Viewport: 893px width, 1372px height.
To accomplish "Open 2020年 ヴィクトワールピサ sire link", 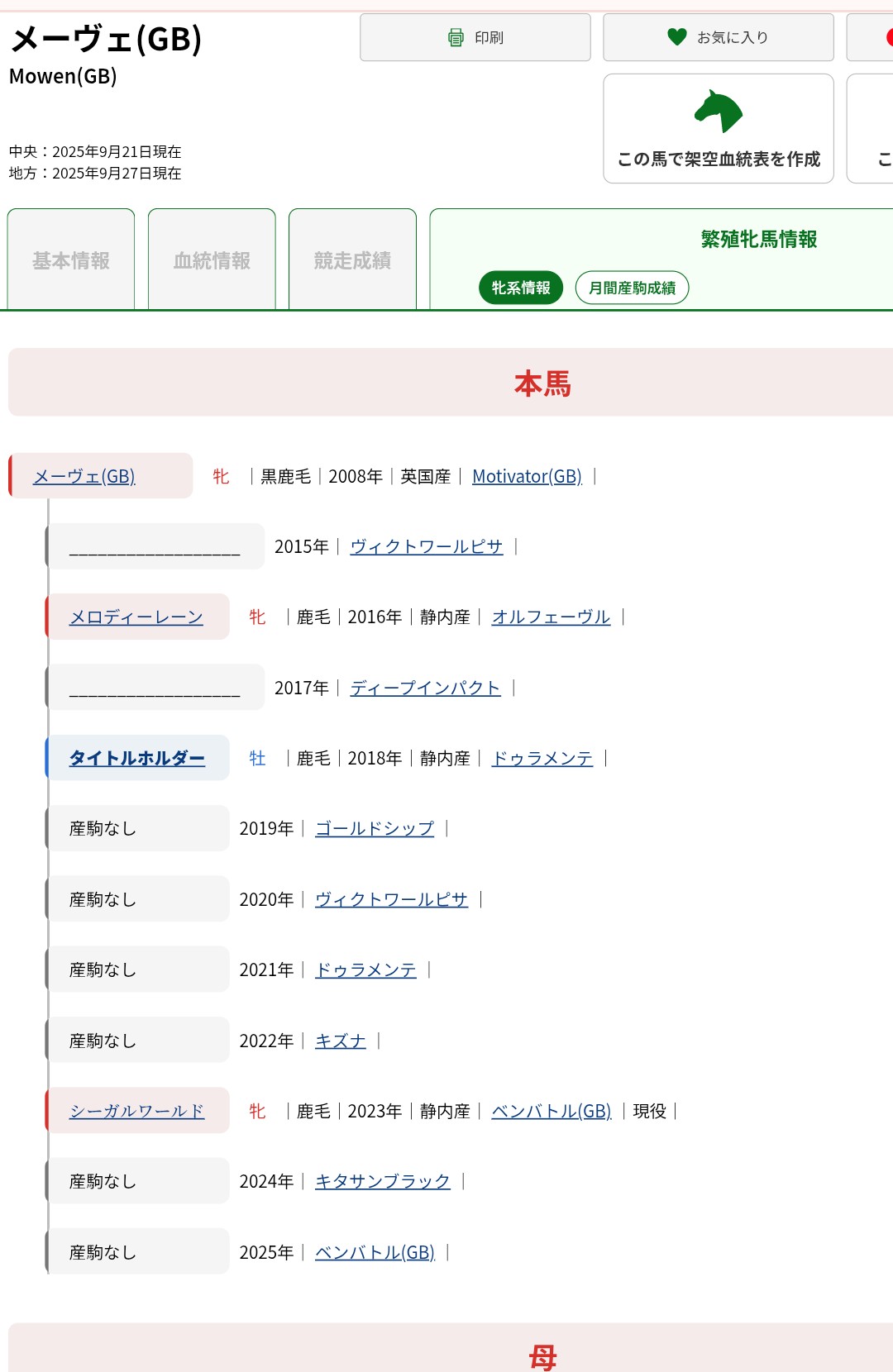I will (392, 899).
